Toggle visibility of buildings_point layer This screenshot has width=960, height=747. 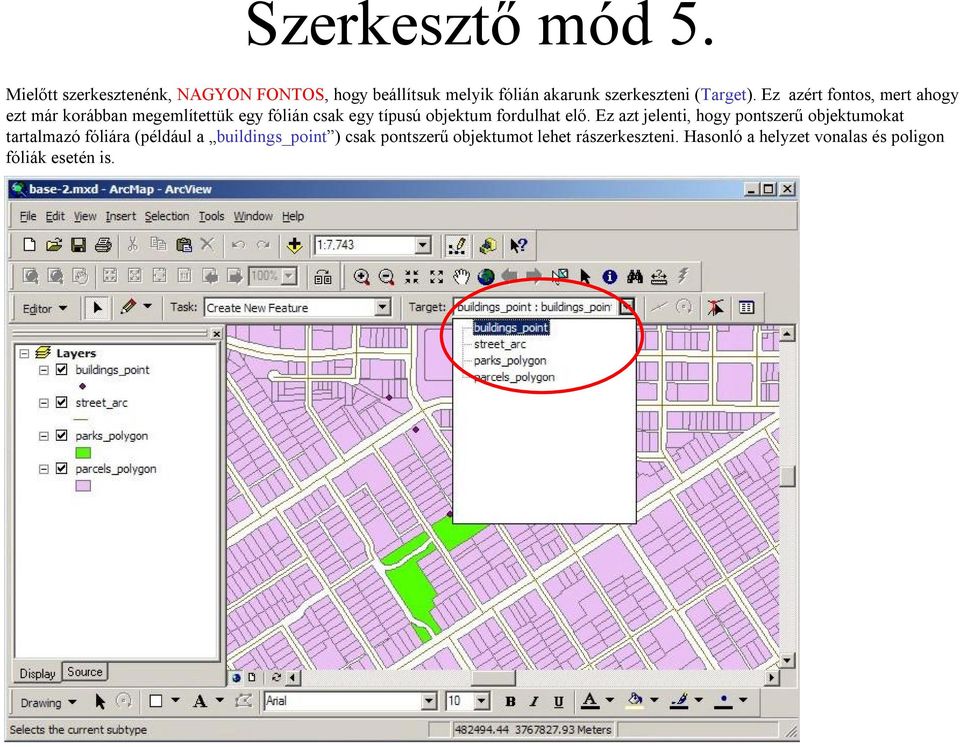pos(61,369)
